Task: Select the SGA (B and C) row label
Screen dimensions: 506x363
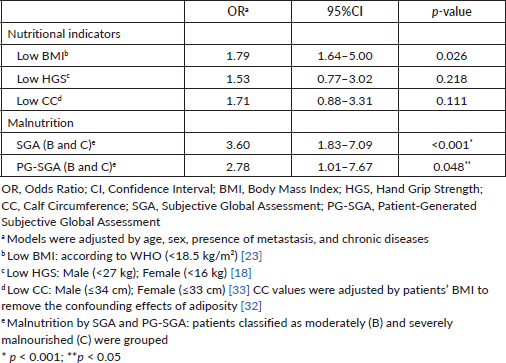Action: pyautogui.click(x=56, y=145)
